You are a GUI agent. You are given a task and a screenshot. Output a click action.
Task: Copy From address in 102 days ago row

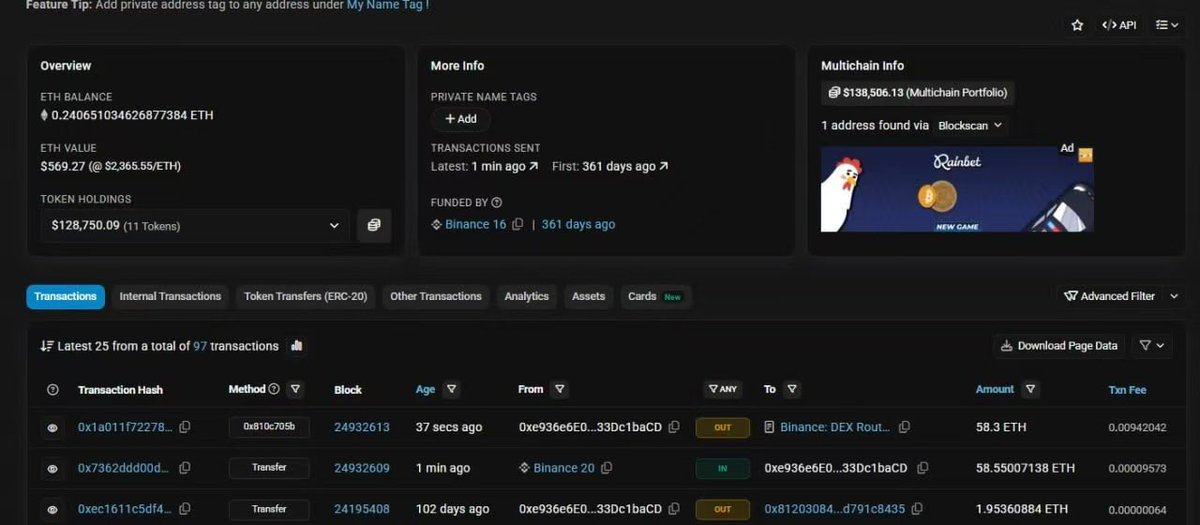click(674, 509)
